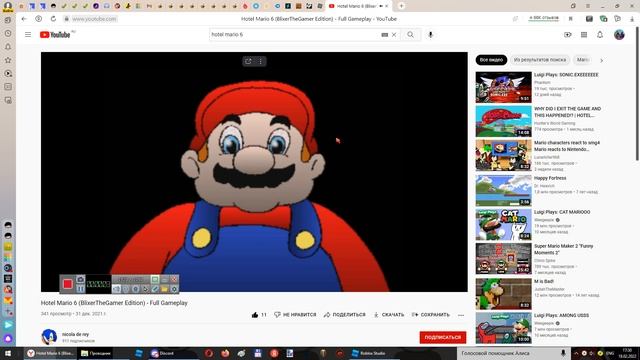Open the YouTube hamburger guide menu

coord(28,35)
